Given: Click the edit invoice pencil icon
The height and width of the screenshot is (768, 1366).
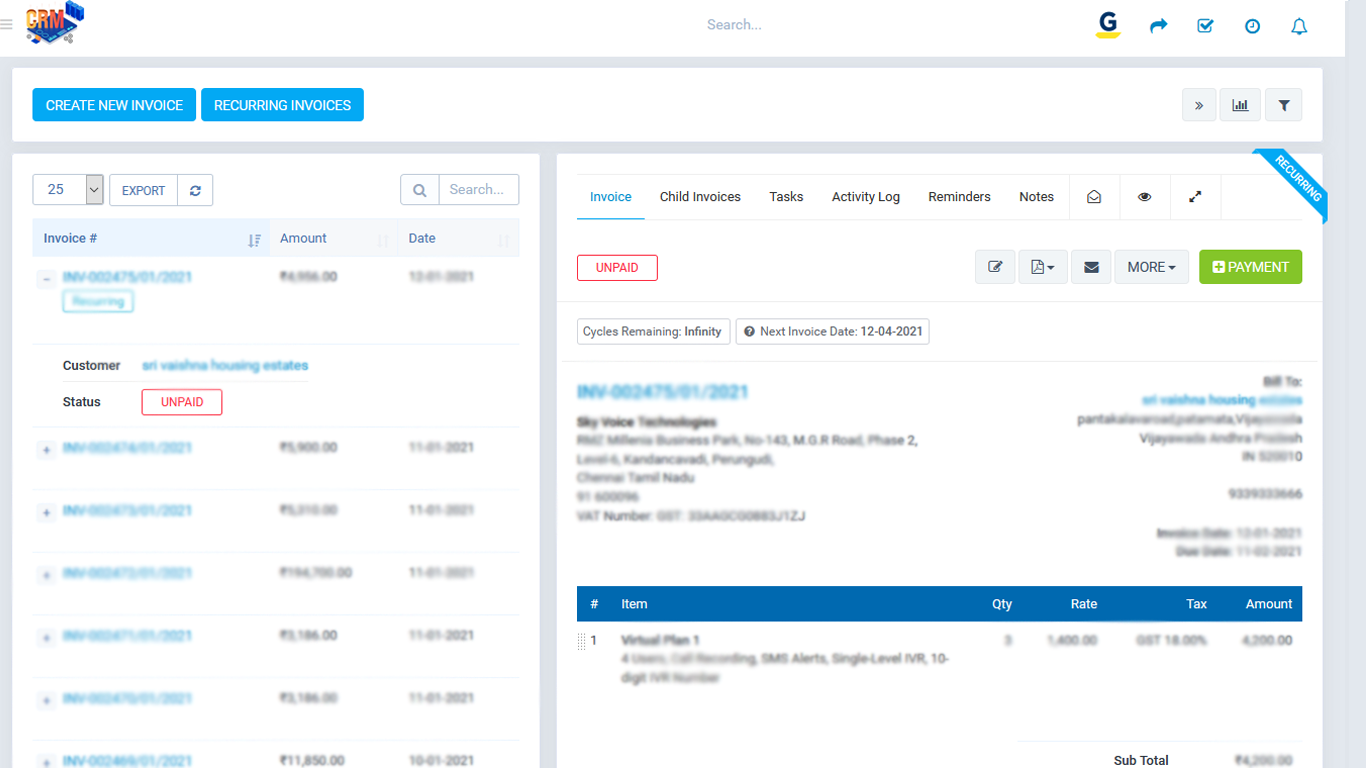Looking at the screenshot, I should [995, 267].
